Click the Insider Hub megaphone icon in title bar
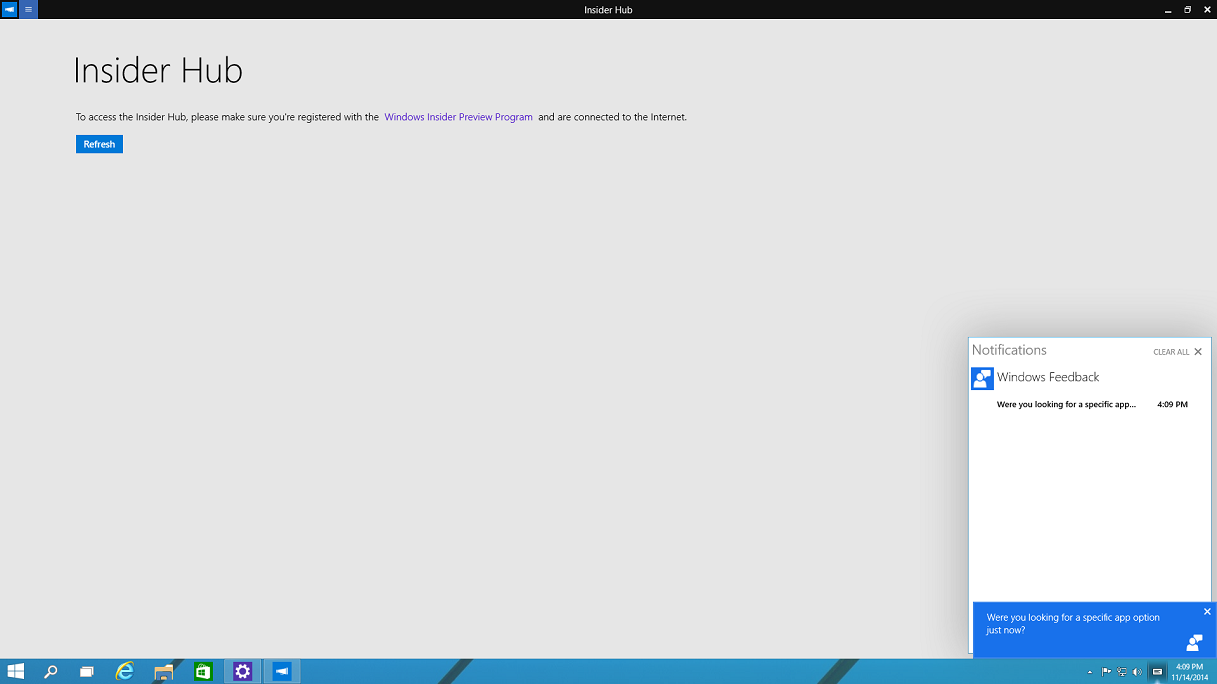Image resolution: width=1217 pixels, height=684 pixels. 9,10
